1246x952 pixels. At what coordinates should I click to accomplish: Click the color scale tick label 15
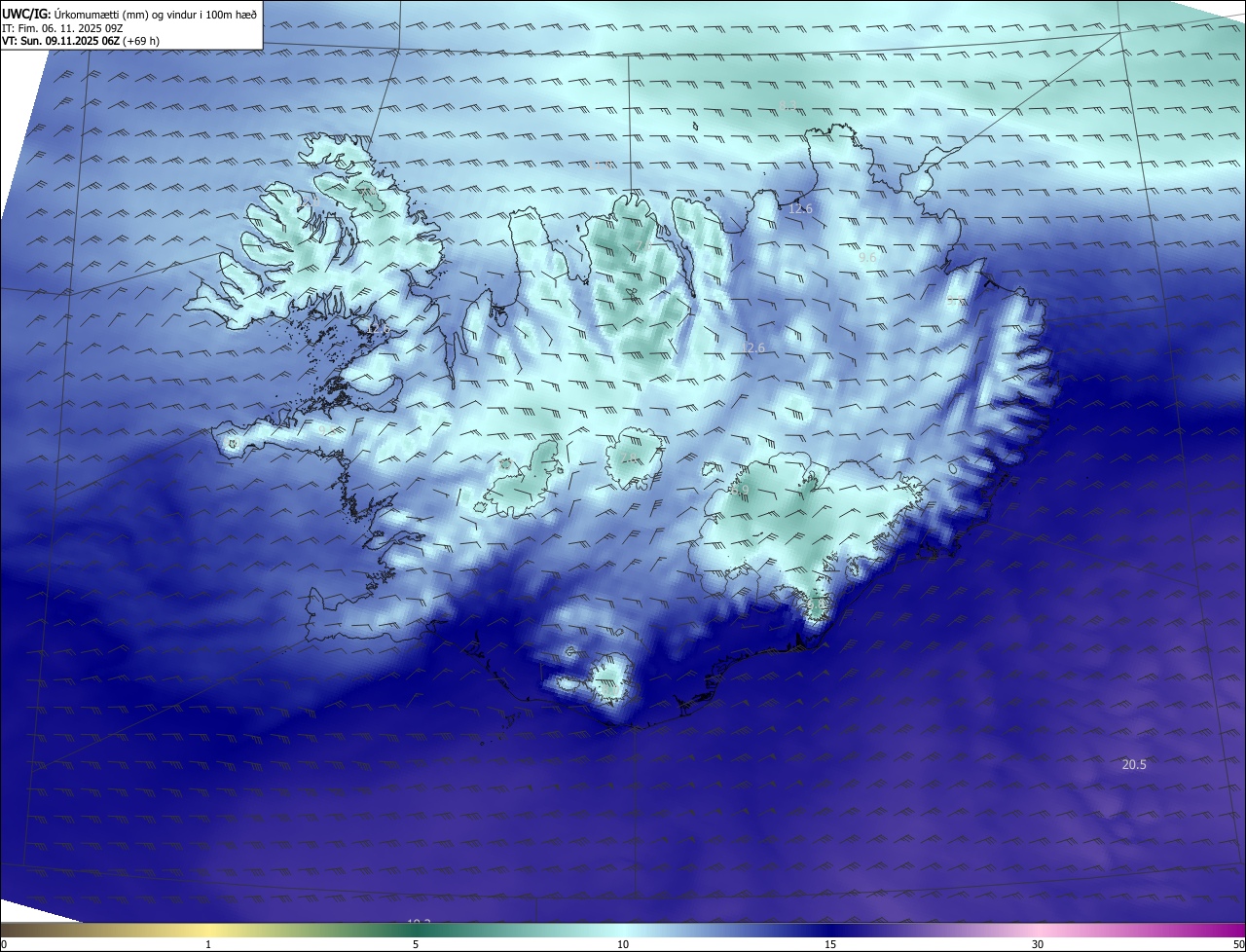coord(830,944)
